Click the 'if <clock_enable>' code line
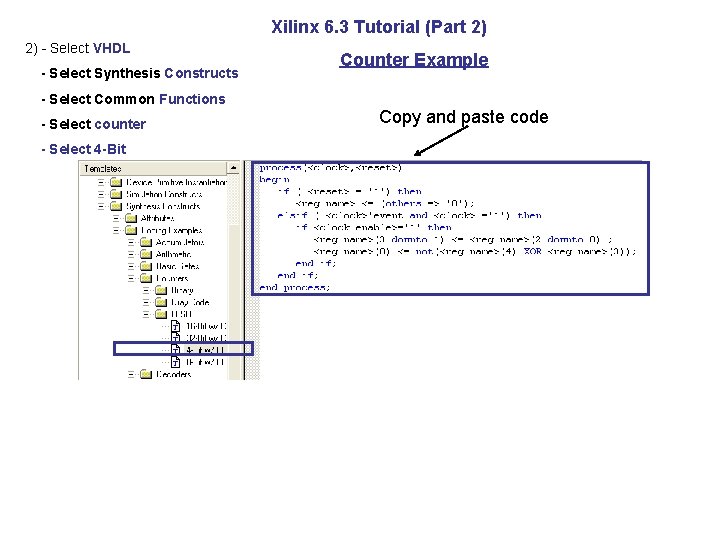Image resolution: width=720 pixels, height=540 pixels. [374, 227]
